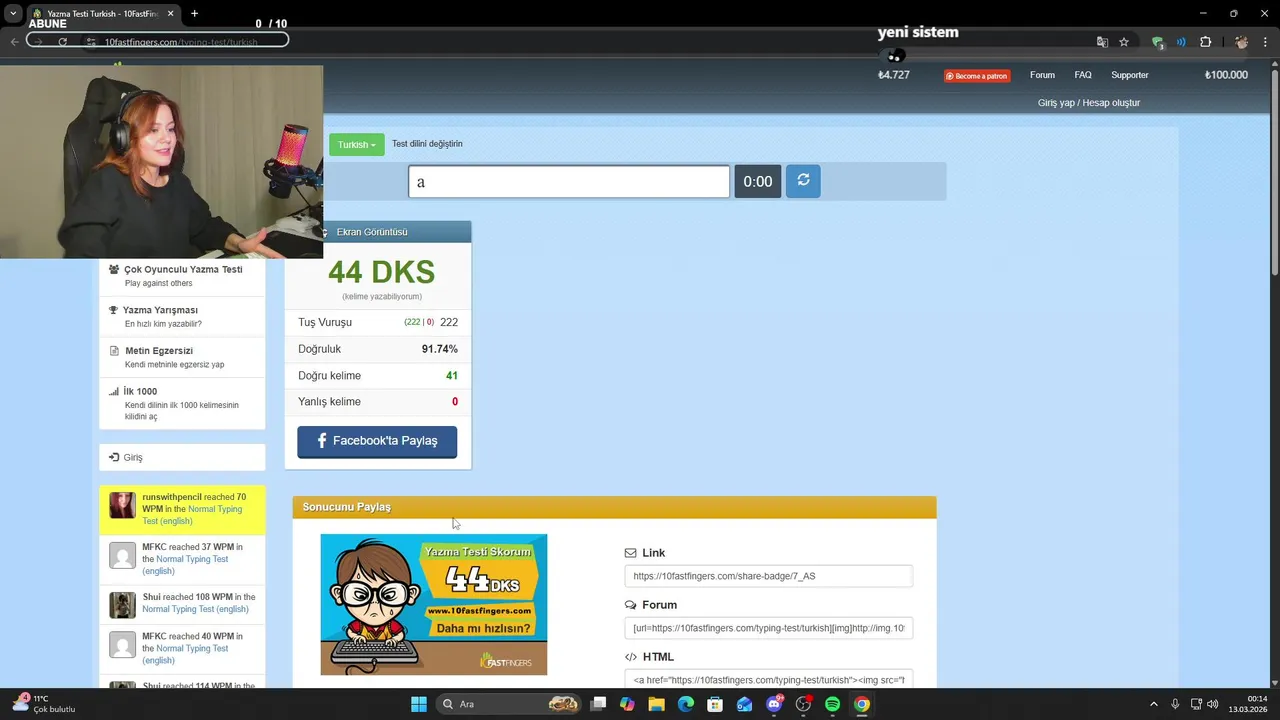1280x720 pixels.
Task: Click 'Test dilini değiştirin' link
Action: point(427,144)
